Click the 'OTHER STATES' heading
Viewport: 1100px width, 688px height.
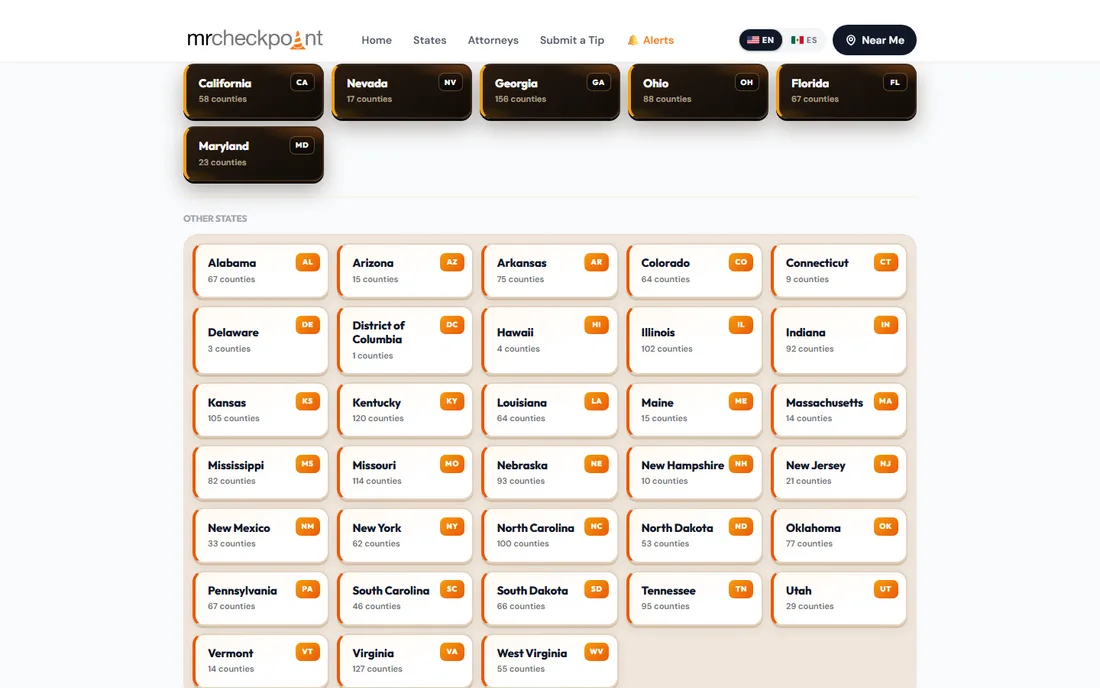pos(215,219)
